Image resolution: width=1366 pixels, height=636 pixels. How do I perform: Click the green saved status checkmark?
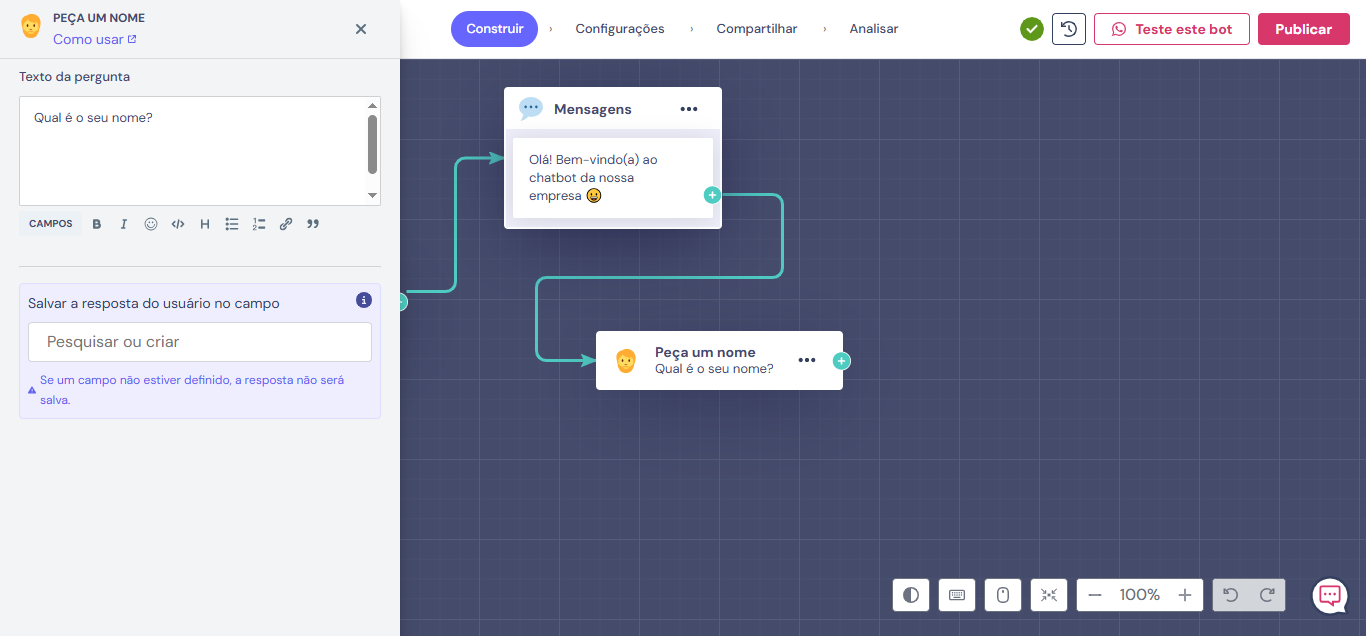click(x=1032, y=29)
